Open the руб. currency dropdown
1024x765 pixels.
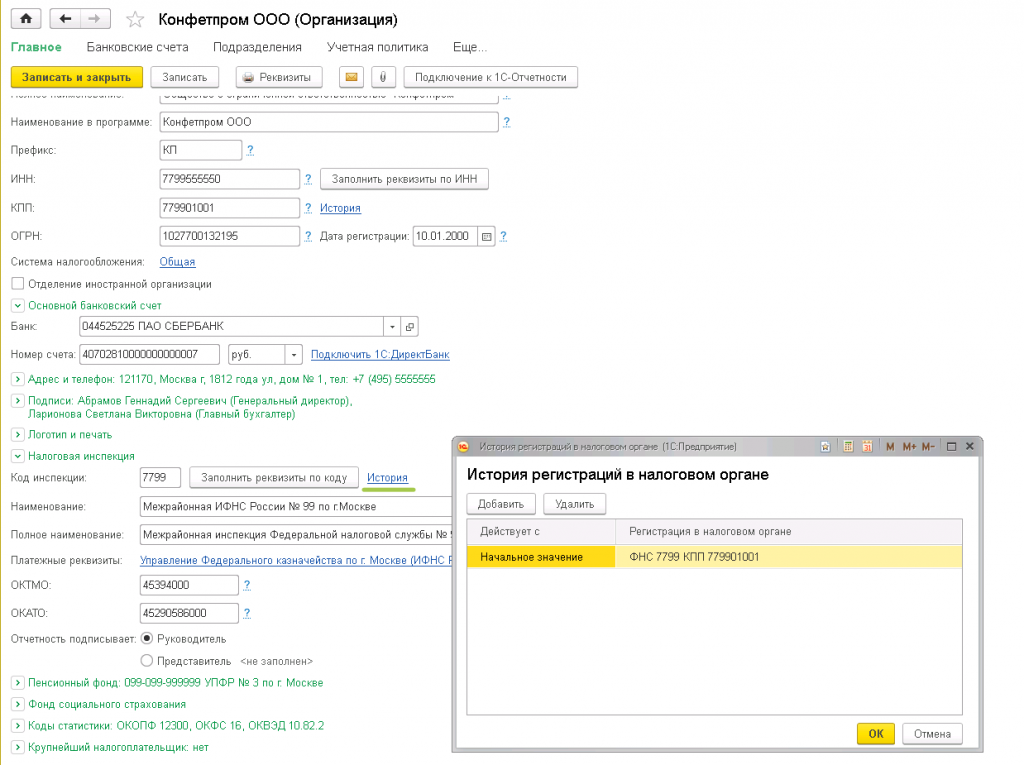293,355
